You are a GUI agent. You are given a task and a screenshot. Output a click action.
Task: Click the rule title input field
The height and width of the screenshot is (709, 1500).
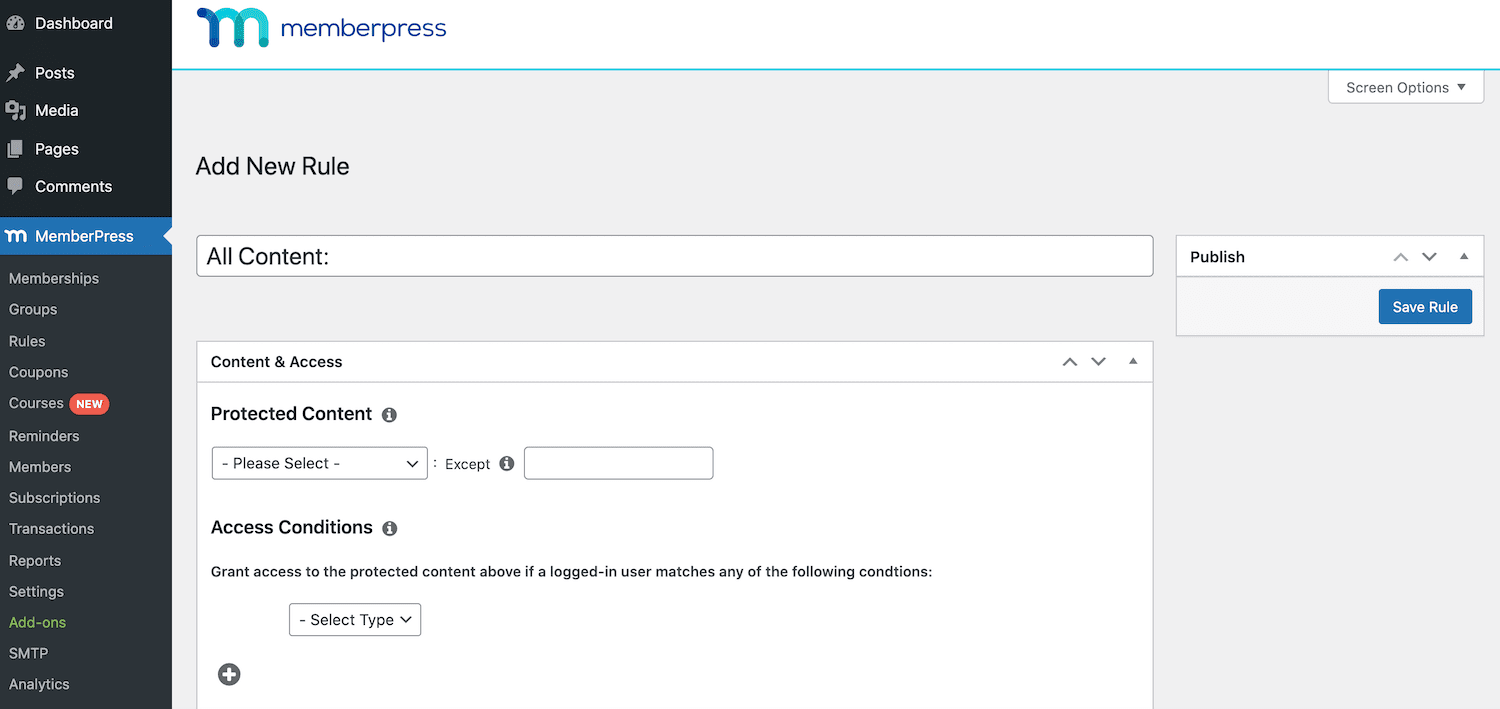coord(674,257)
